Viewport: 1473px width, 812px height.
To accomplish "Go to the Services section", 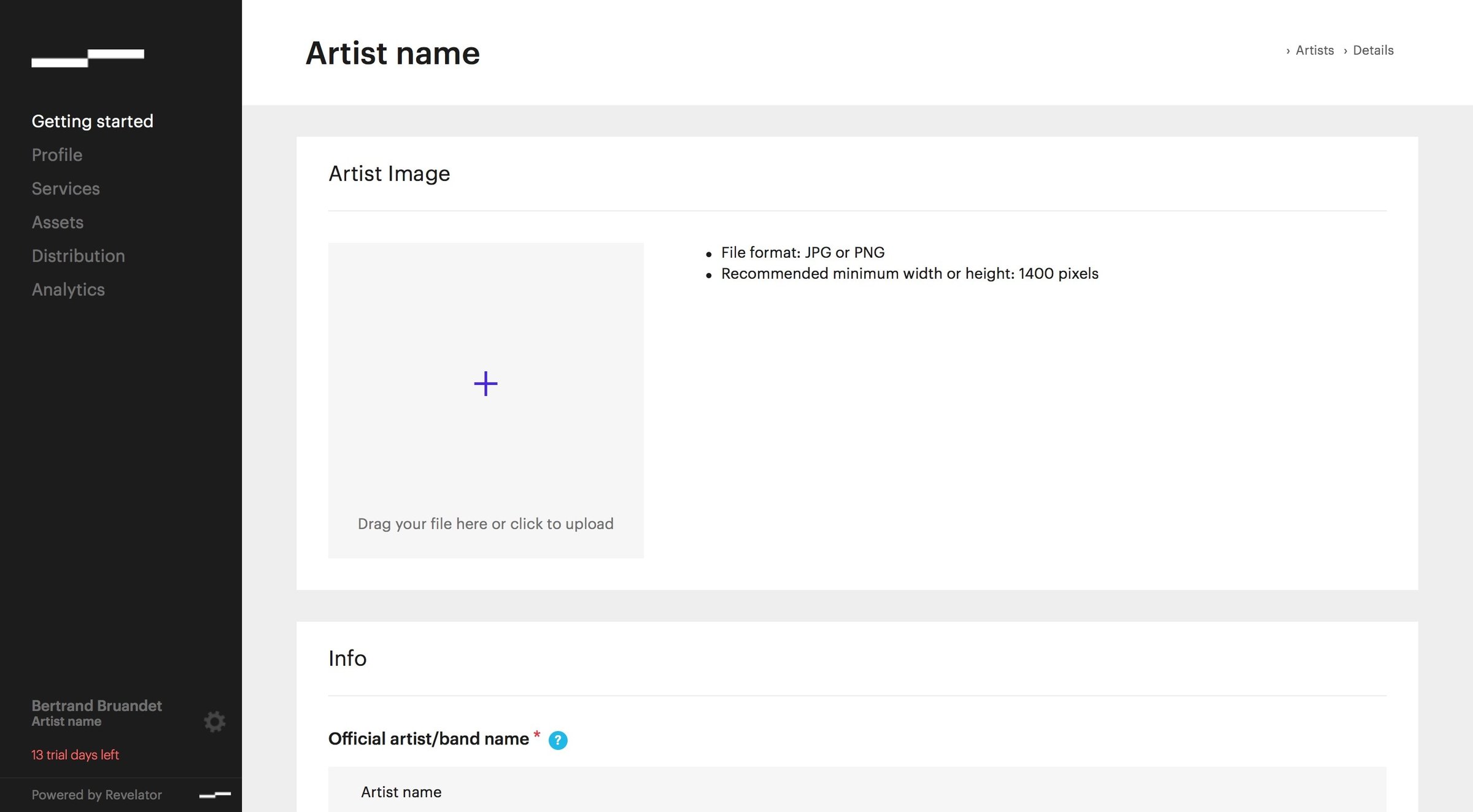I will tap(66, 188).
